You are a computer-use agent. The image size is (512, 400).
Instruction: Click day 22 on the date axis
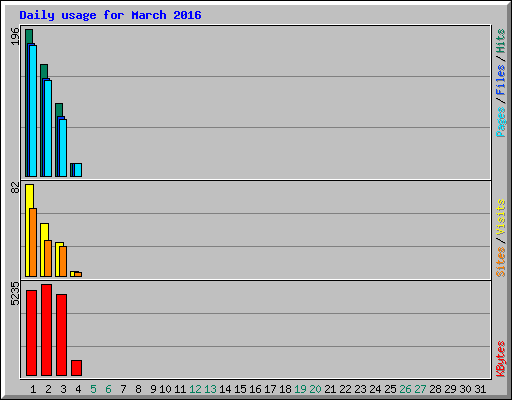click(x=345, y=389)
